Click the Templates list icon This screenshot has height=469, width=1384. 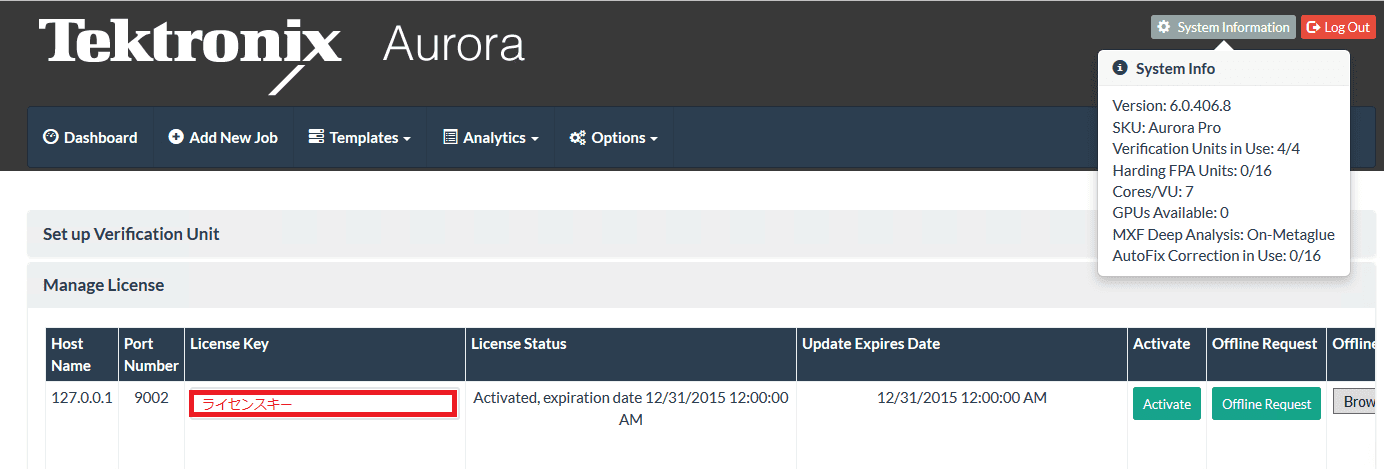click(x=316, y=137)
